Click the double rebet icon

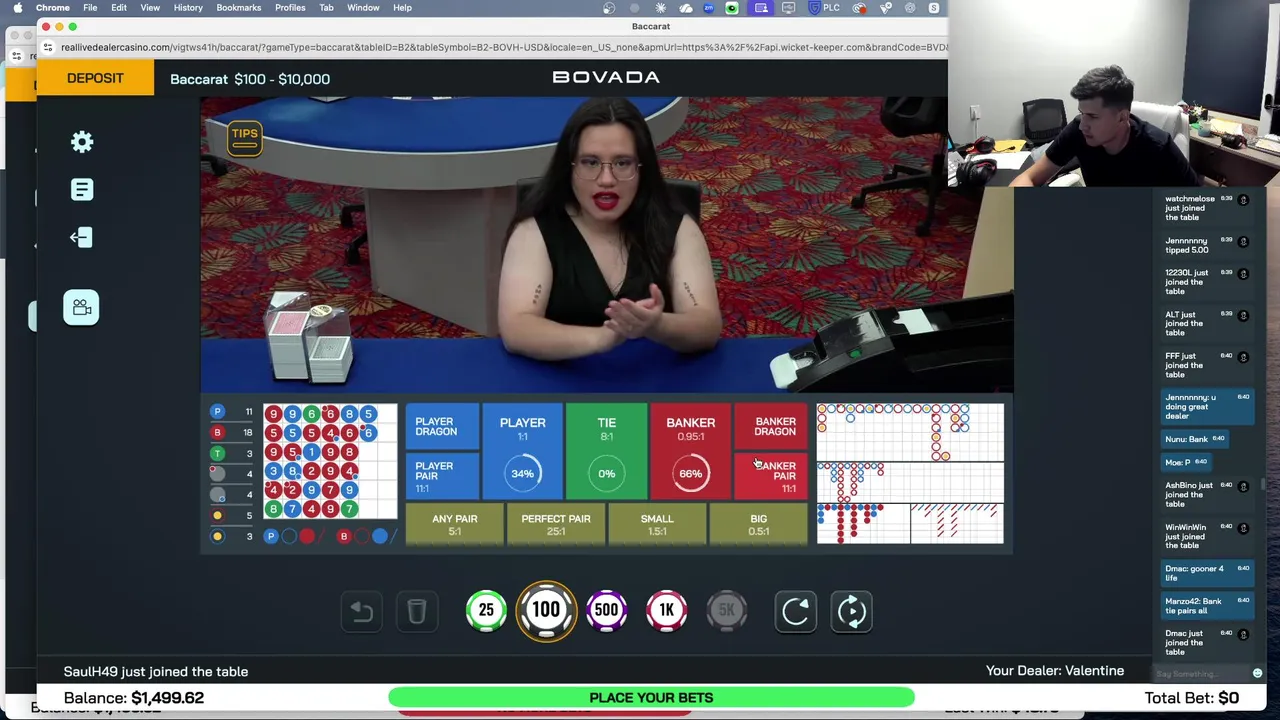[851, 611]
